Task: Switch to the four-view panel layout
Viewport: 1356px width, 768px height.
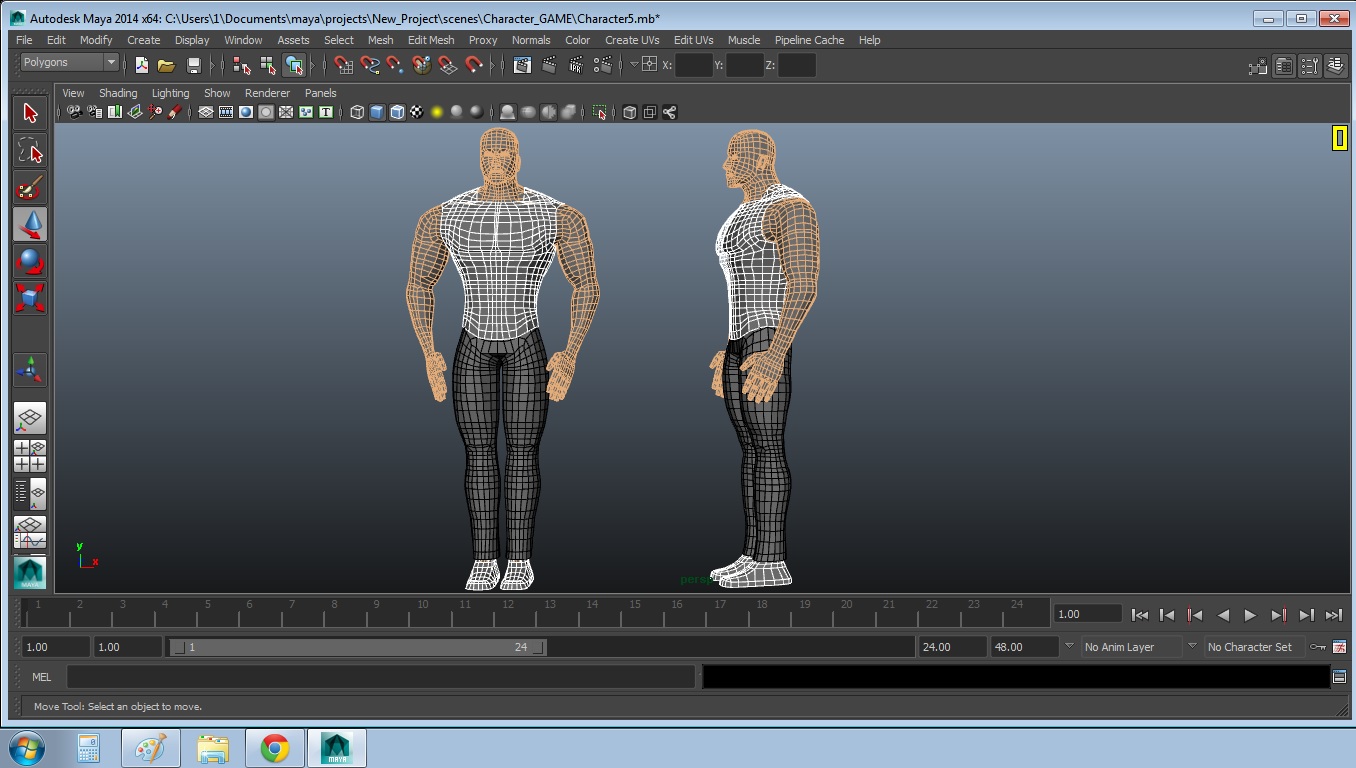Action: pyautogui.click(x=30, y=456)
